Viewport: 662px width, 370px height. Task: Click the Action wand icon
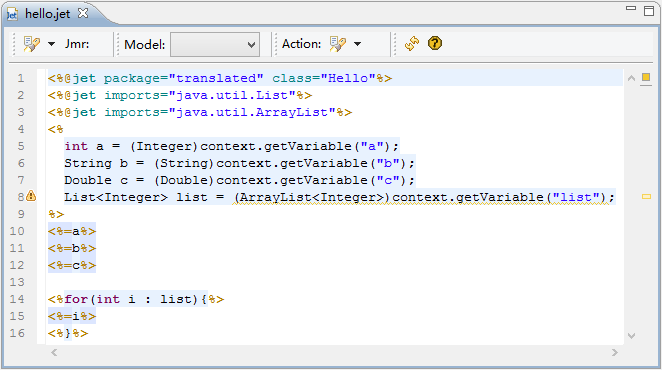(338, 44)
